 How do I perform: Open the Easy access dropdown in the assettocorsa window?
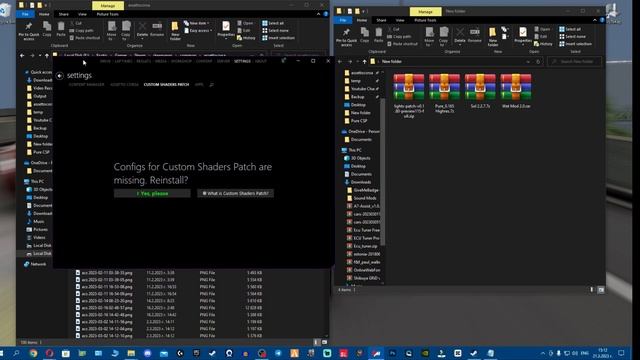198,31
